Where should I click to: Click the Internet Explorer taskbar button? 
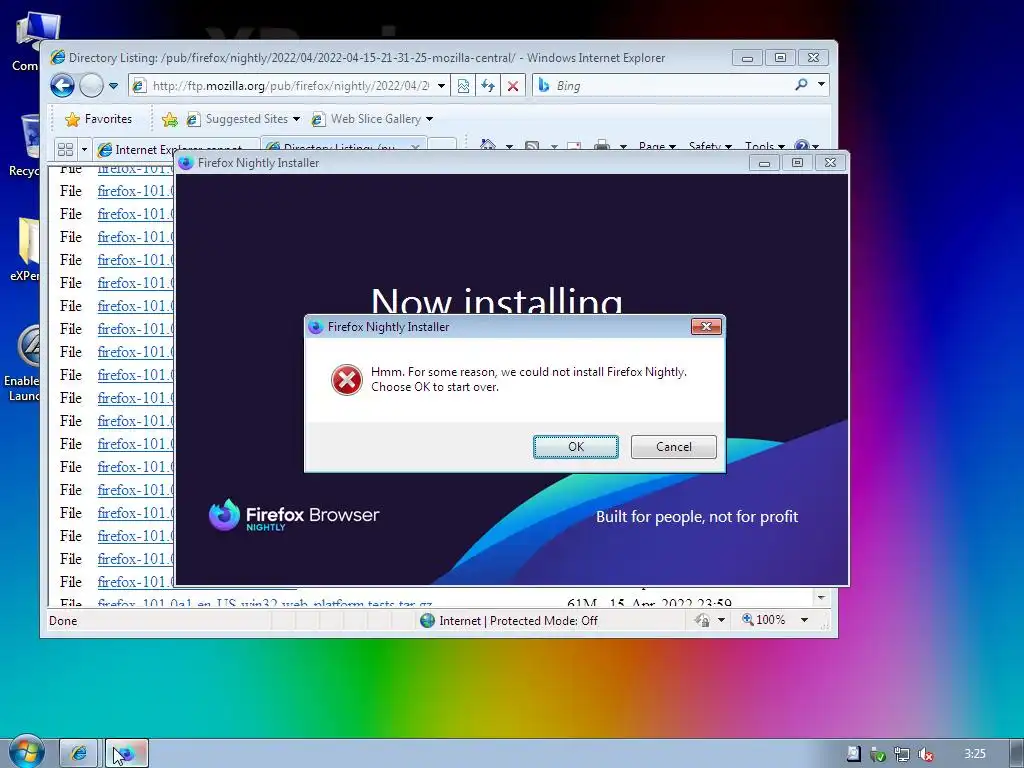coord(78,753)
